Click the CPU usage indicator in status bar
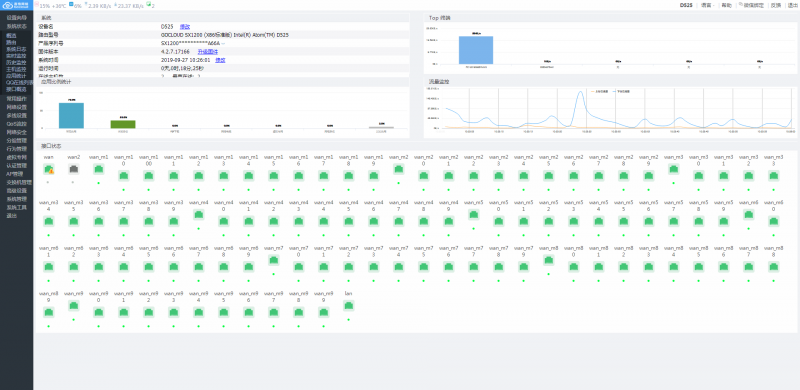Screen dimensions: 800x390 51,6
